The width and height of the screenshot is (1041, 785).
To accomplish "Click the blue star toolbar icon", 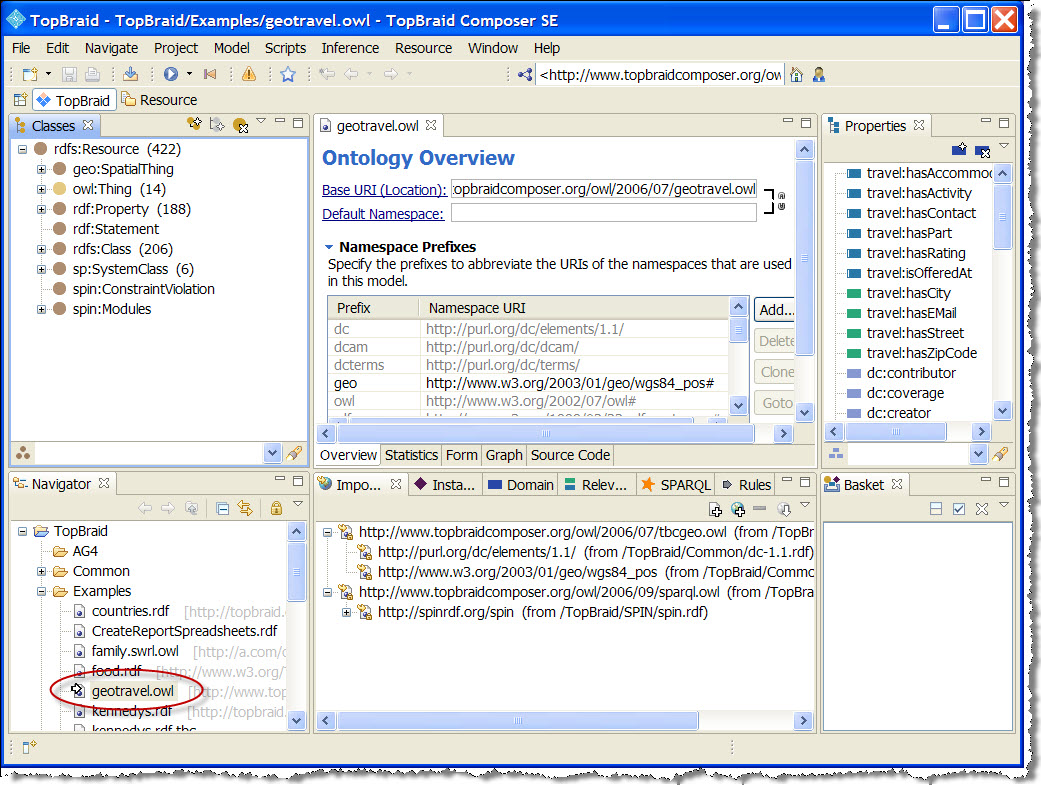I will coord(288,74).
